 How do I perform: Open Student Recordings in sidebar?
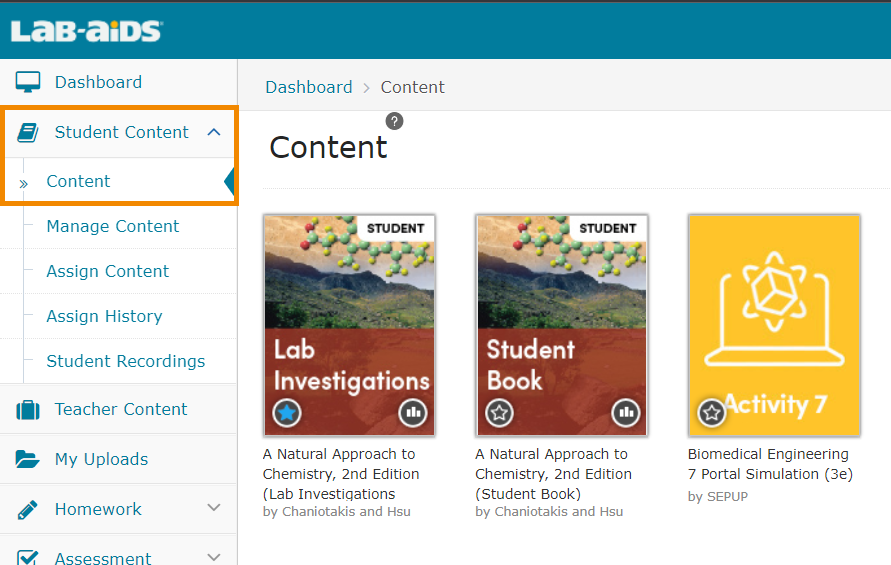click(x=125, y=361)
